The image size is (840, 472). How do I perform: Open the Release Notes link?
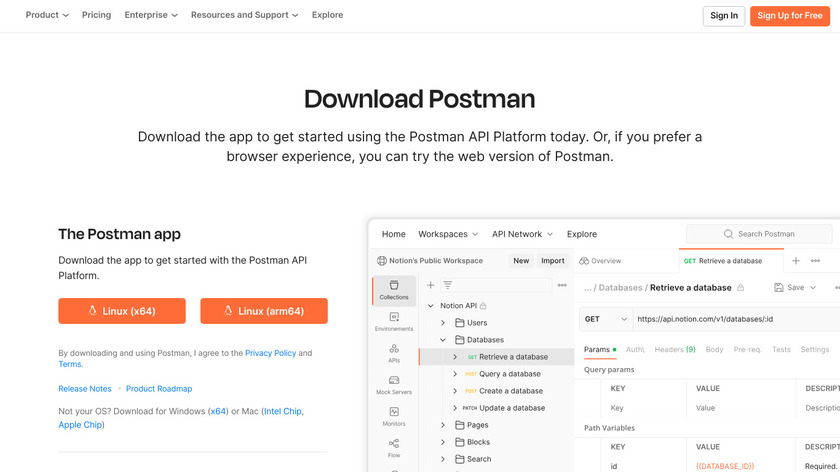point(85,389)
